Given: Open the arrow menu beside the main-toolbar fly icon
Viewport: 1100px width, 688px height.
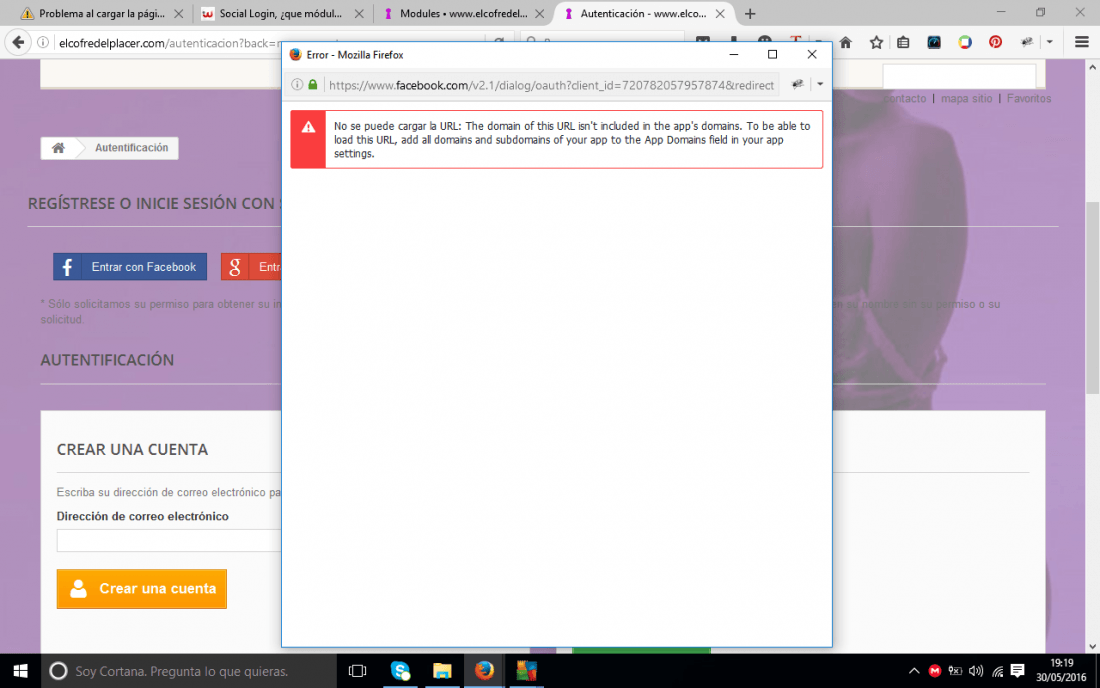Looking at the screenshot, I should (1049, 43).
